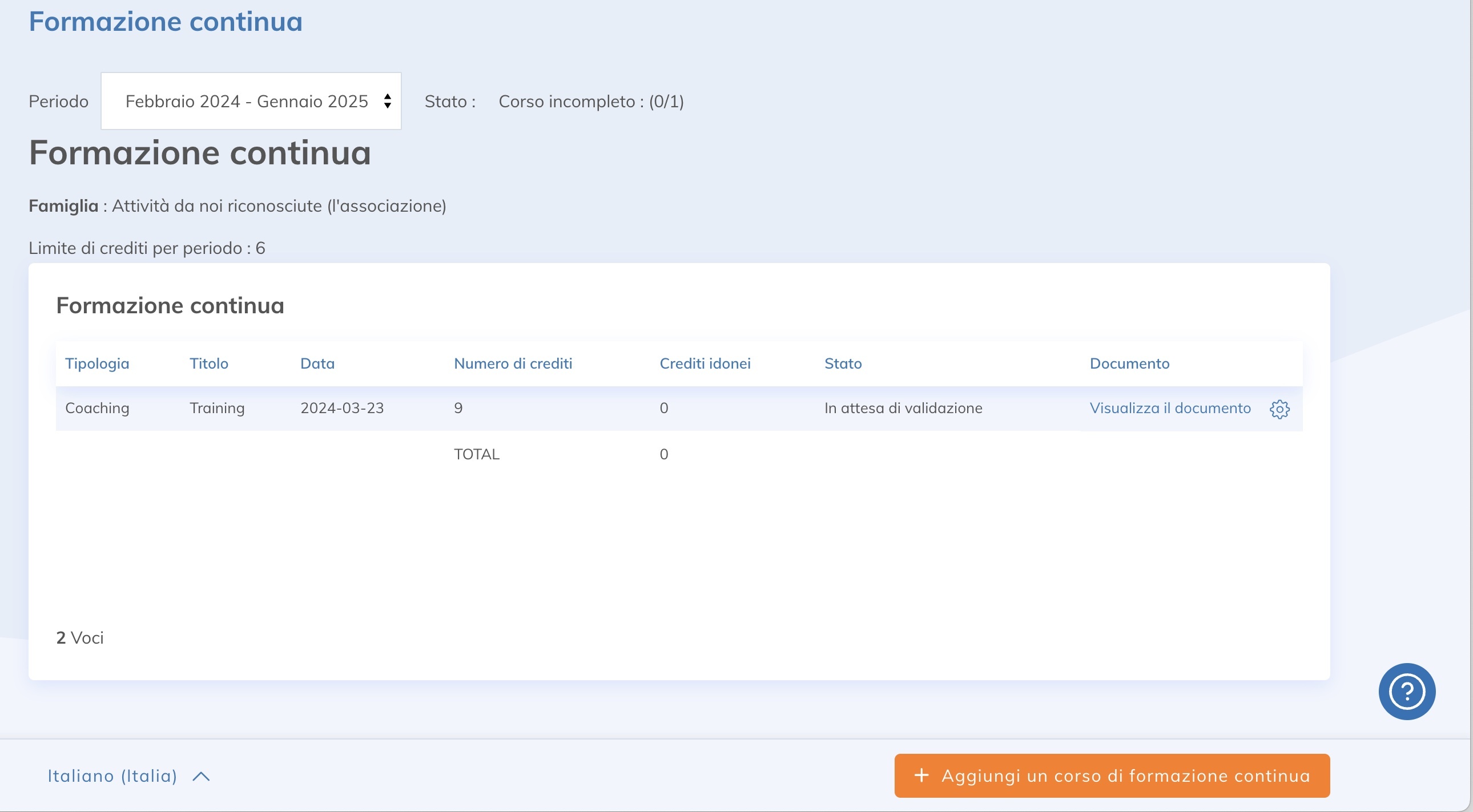Expand the language chevron beside Italiano
The height and width of the screenshot is (812, 1473).
coord(202,777)
